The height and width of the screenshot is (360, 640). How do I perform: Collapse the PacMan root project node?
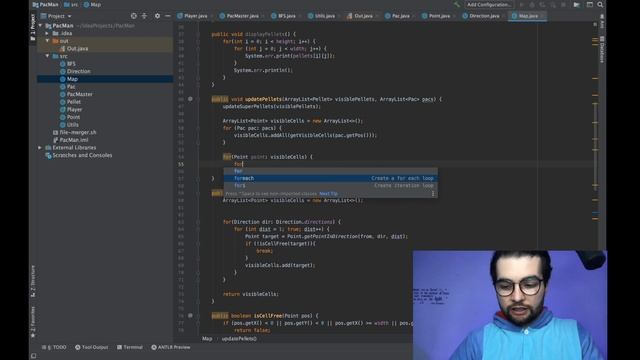pos(40,26)
